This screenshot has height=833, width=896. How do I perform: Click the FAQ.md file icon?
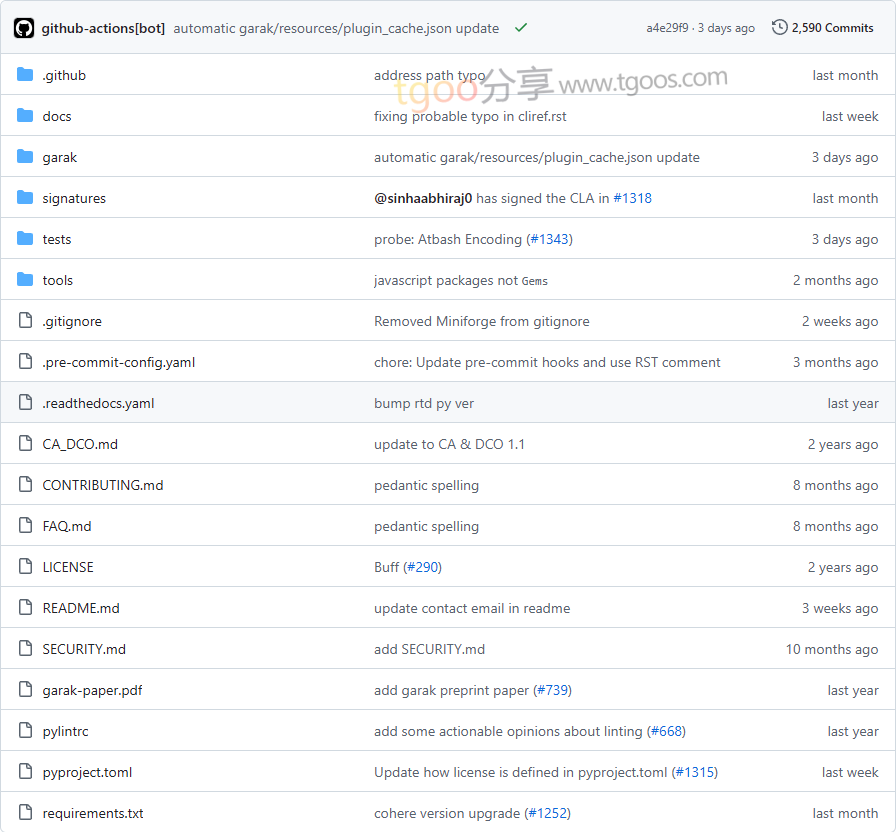[x=25, y=526]
